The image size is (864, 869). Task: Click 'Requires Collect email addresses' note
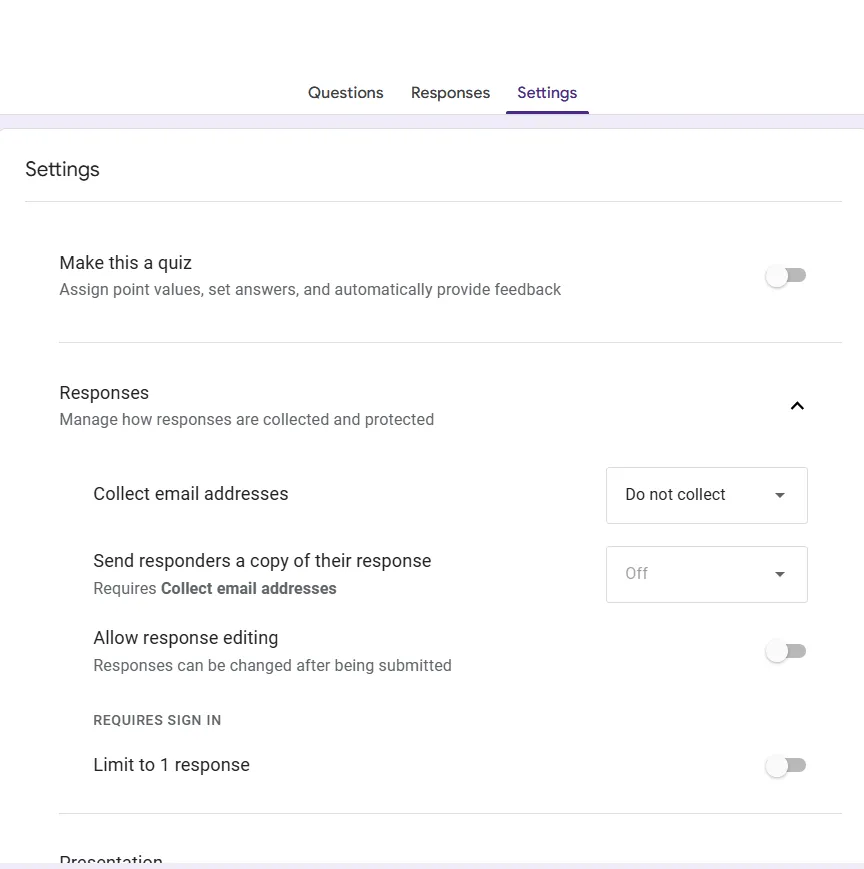(x=214, y=588)
